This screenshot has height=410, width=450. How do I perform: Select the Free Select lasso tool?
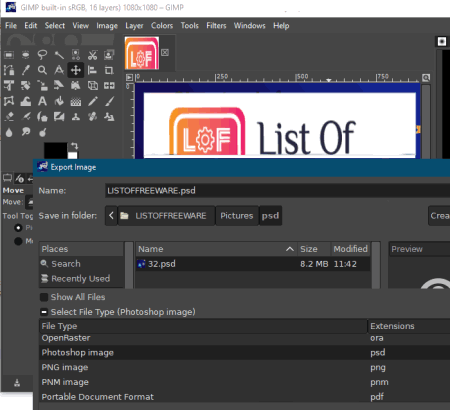(x=42, y=55)
